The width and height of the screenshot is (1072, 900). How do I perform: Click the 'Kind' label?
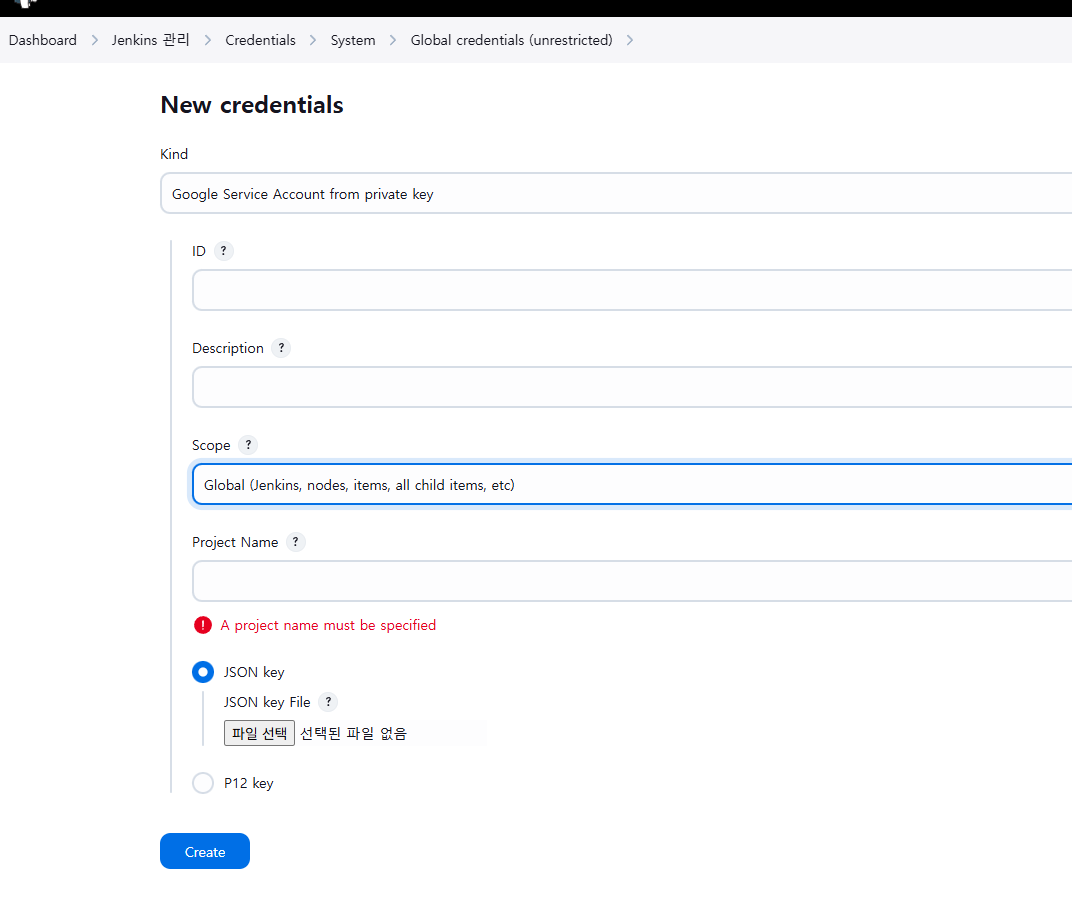pos(174,154)
